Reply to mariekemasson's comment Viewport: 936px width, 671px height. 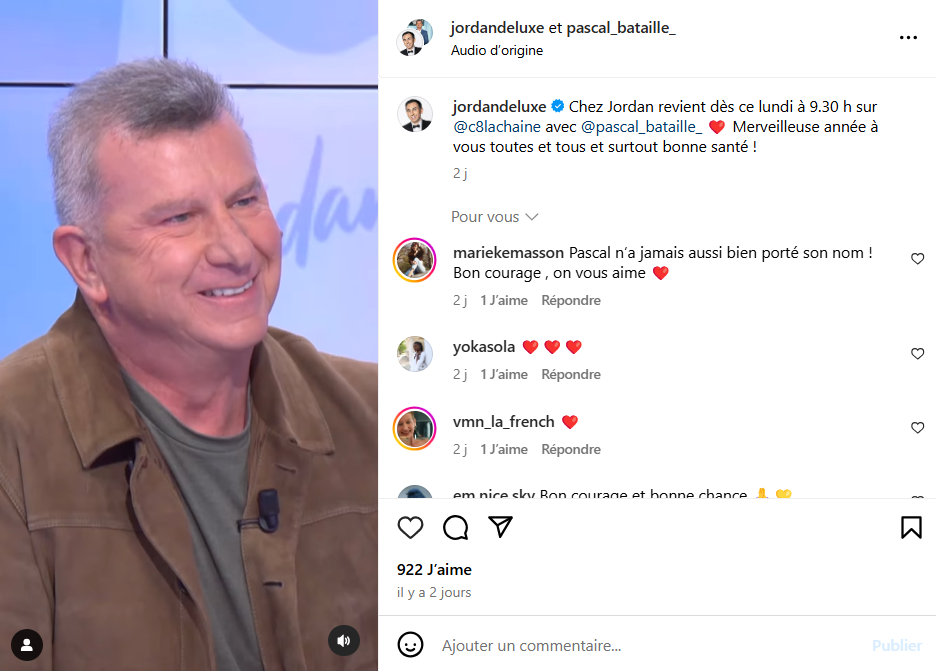pyautogui.click(x=571, y=300)
